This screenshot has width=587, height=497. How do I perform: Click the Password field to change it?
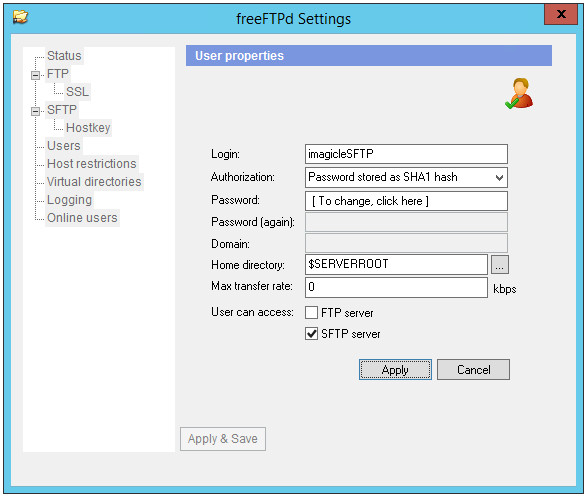406,201
